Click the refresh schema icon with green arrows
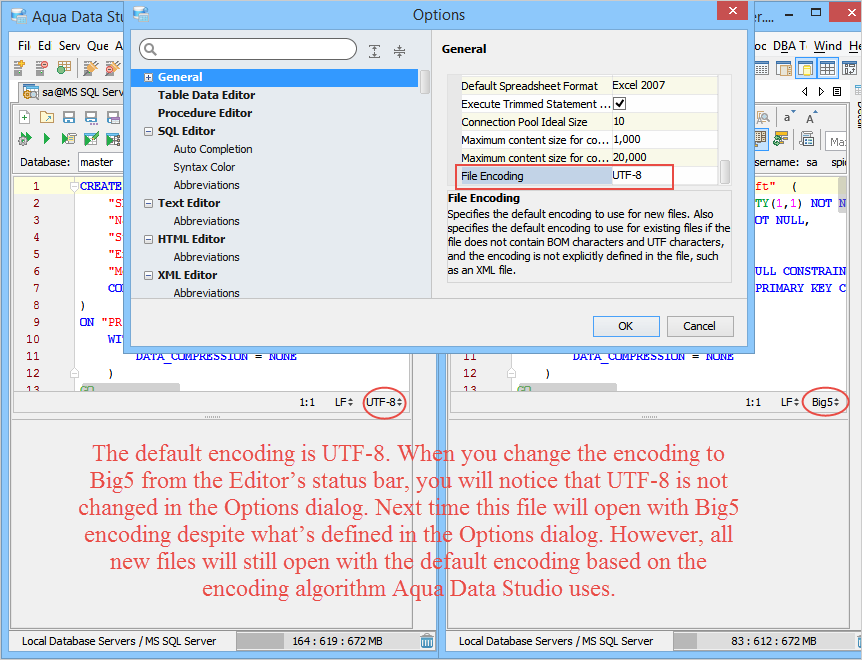This screenshot has height=660, width=862. (780, 138)
